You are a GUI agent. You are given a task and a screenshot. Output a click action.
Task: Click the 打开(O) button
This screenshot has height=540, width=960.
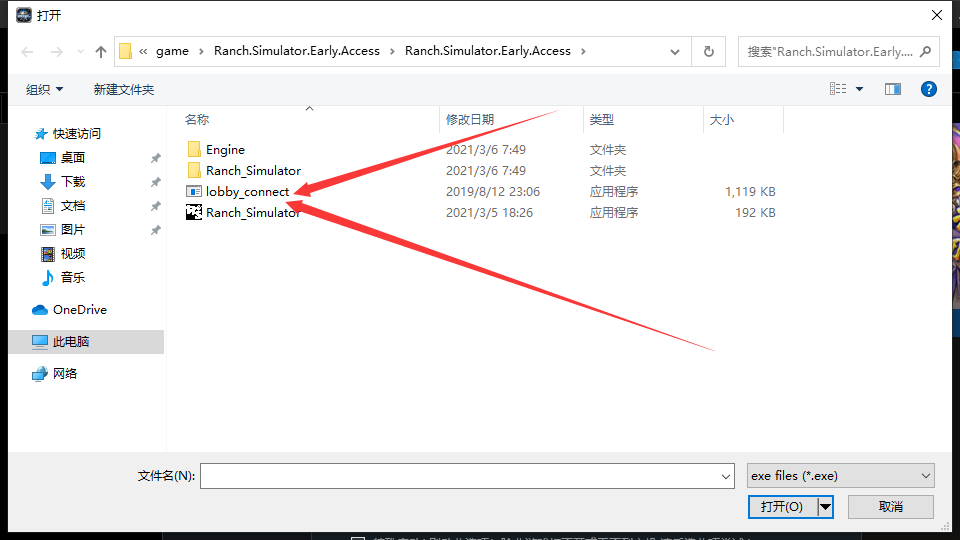click(x=782, y=507)
